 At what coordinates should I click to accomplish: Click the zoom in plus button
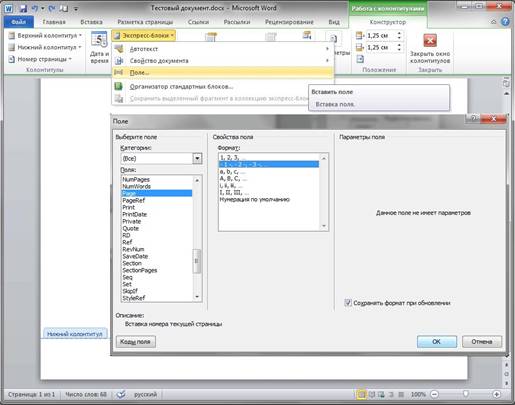[496, 395]
